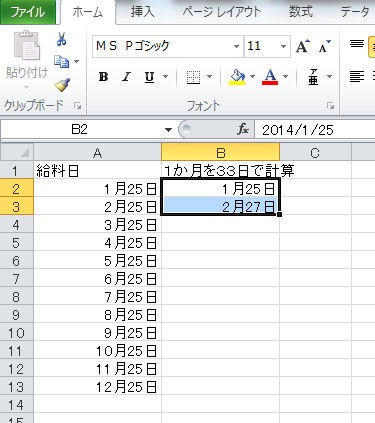Switch to the データ tab
The height and width of the screenshot is (423, 375).
(355, 12)
